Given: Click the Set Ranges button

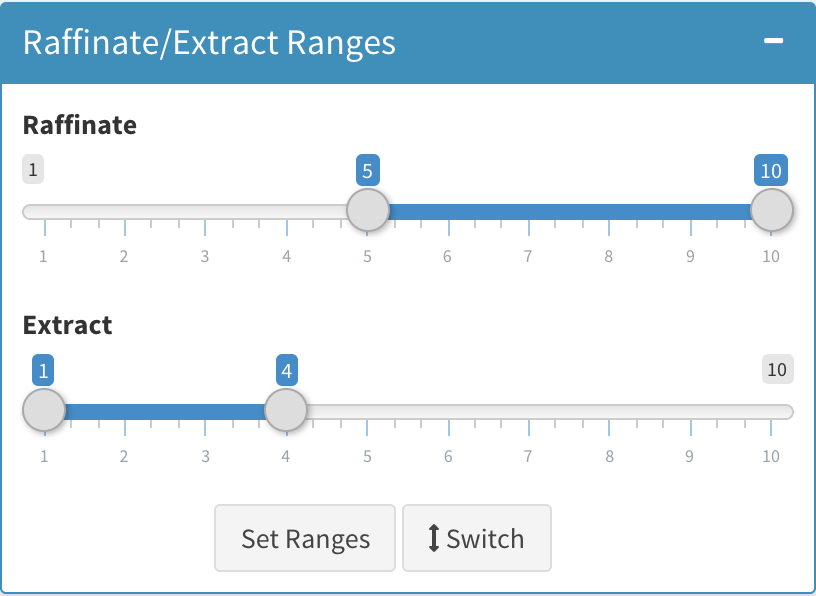Looking at the screenshot, I should (x=305, y=539).
